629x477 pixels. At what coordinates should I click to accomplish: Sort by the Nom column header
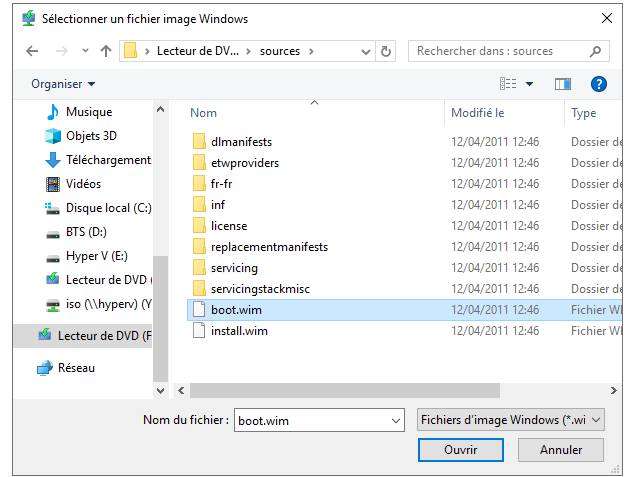click(x=204, y=113)
